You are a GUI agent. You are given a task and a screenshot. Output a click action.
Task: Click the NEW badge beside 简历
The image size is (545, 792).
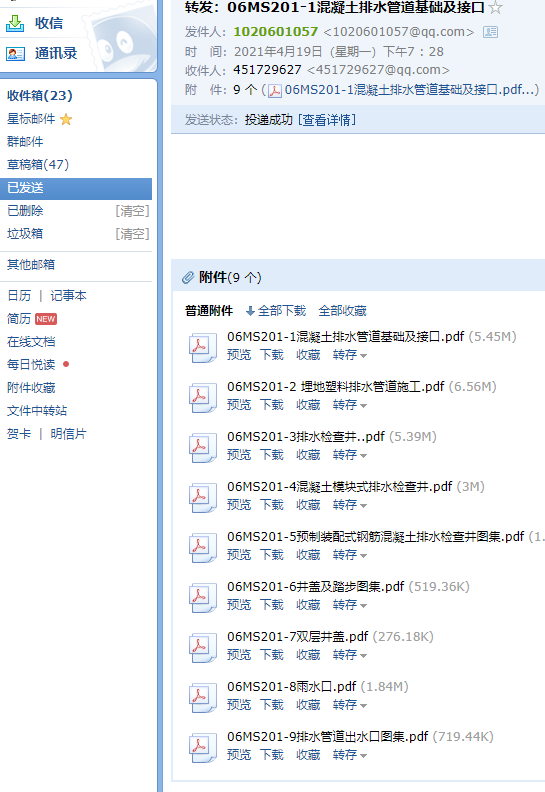(45, 319)
